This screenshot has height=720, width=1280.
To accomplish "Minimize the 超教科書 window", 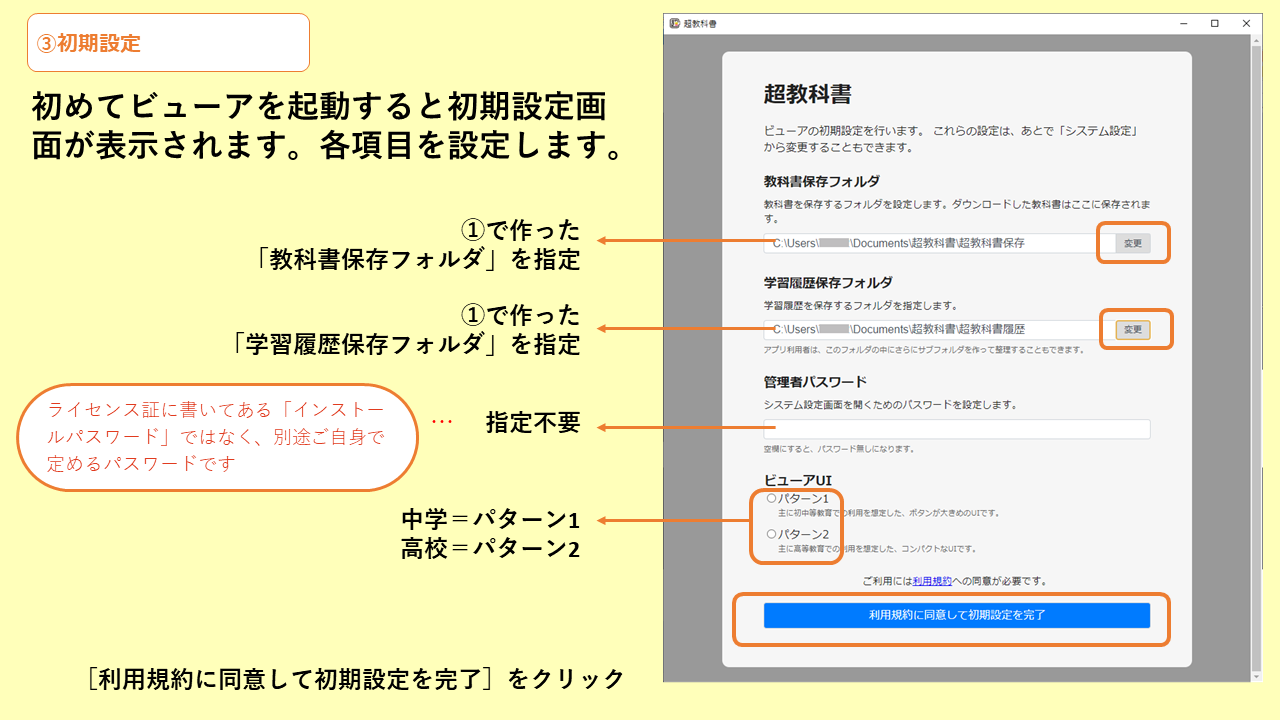I will (1185, 23).
